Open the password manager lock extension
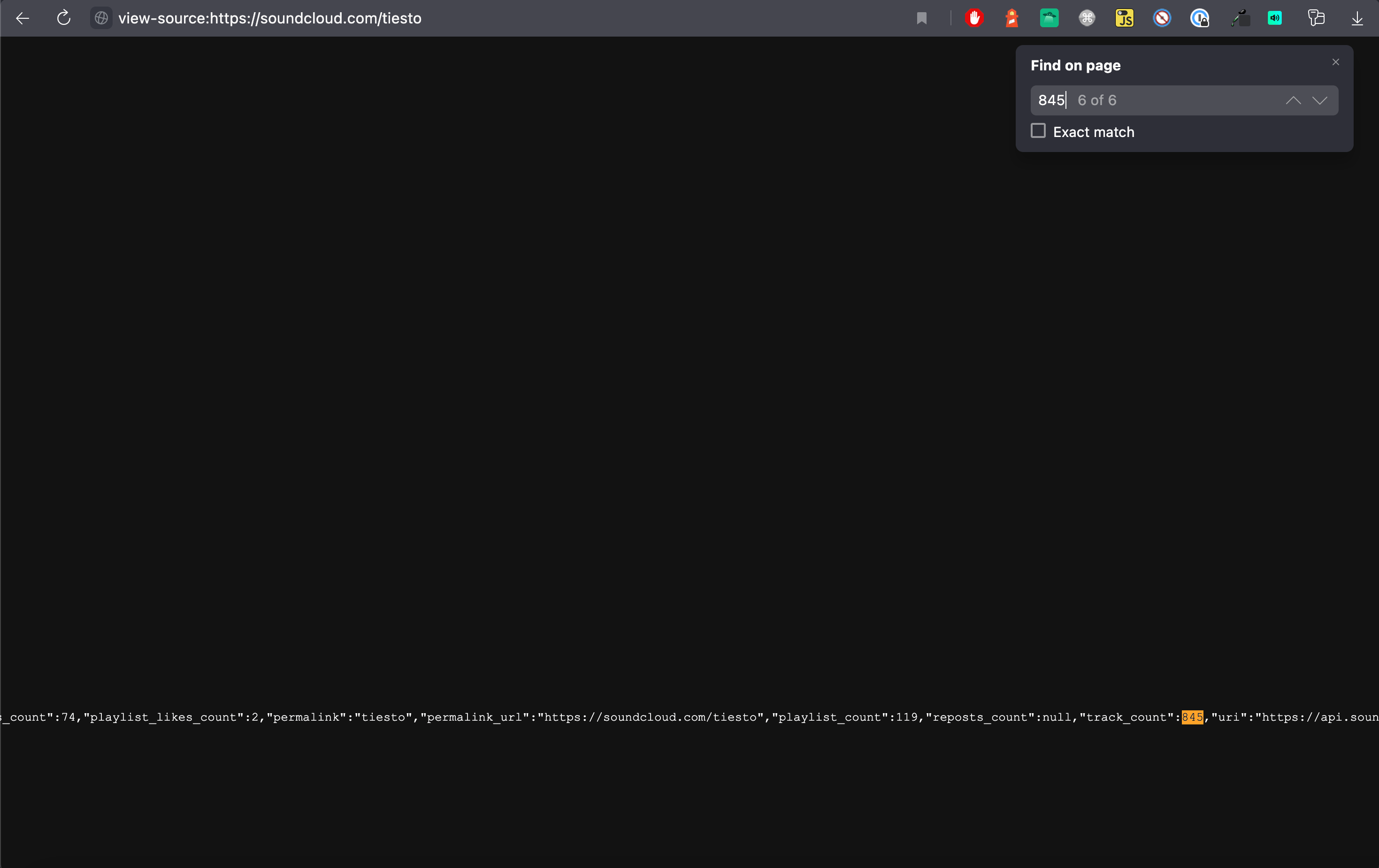Image resolution: width=1379 pixels, height=868 pixels. pos(1200,18)
